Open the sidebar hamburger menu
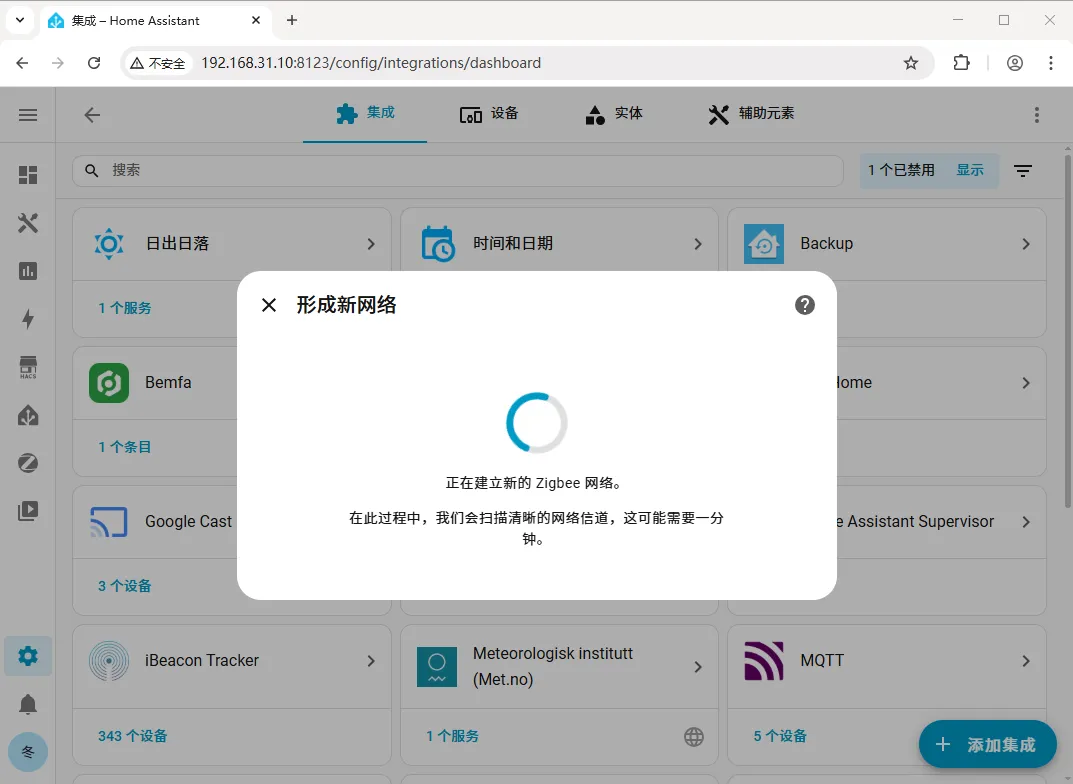This screenshot has width=1073, height=784. [x=28, y=115]
